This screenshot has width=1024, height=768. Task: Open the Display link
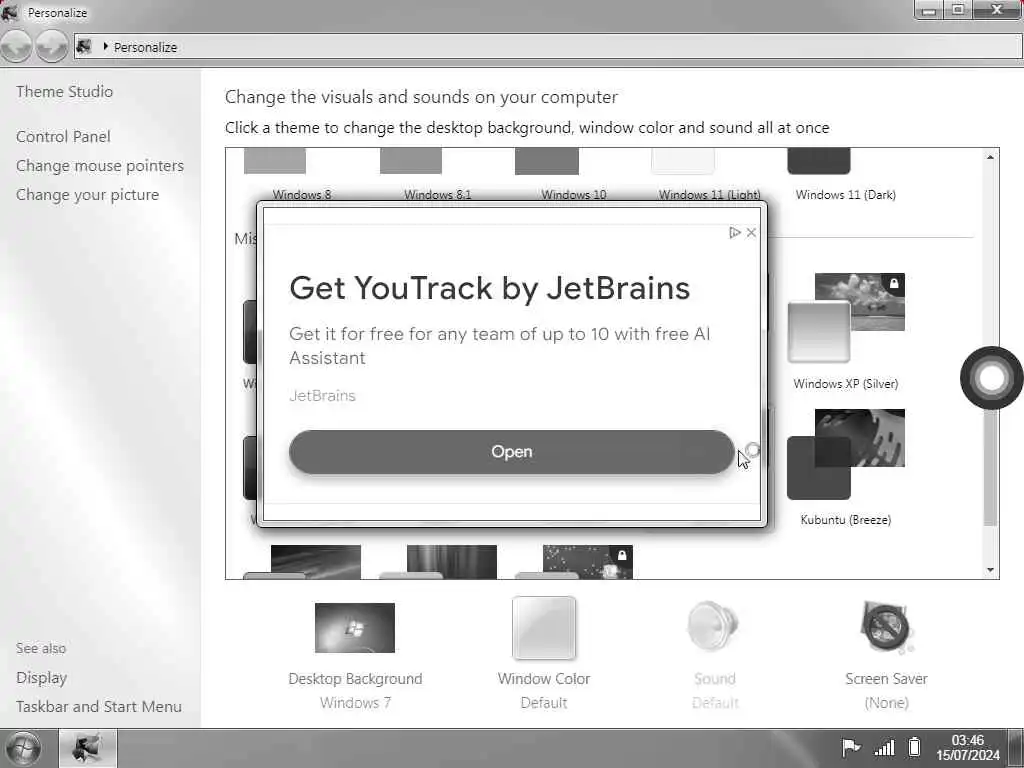pyautogui.click(x=42, y=678)
